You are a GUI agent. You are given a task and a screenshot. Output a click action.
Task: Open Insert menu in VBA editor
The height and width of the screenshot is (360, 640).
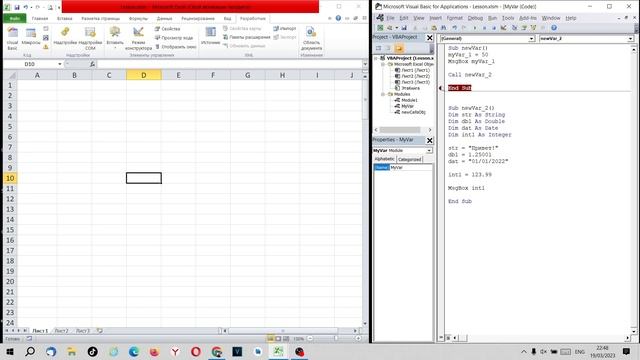pos(436,18)
